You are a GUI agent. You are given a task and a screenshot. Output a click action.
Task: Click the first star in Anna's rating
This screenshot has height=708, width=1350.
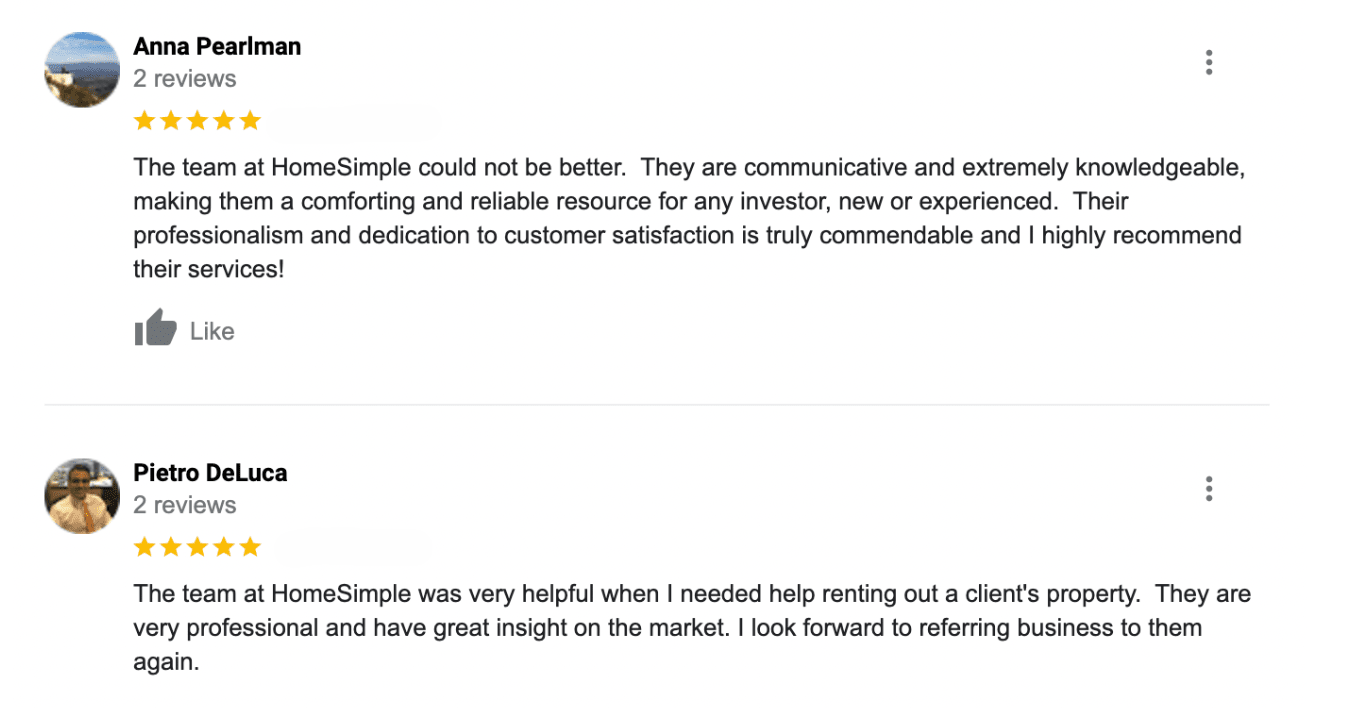coord(145,121)
